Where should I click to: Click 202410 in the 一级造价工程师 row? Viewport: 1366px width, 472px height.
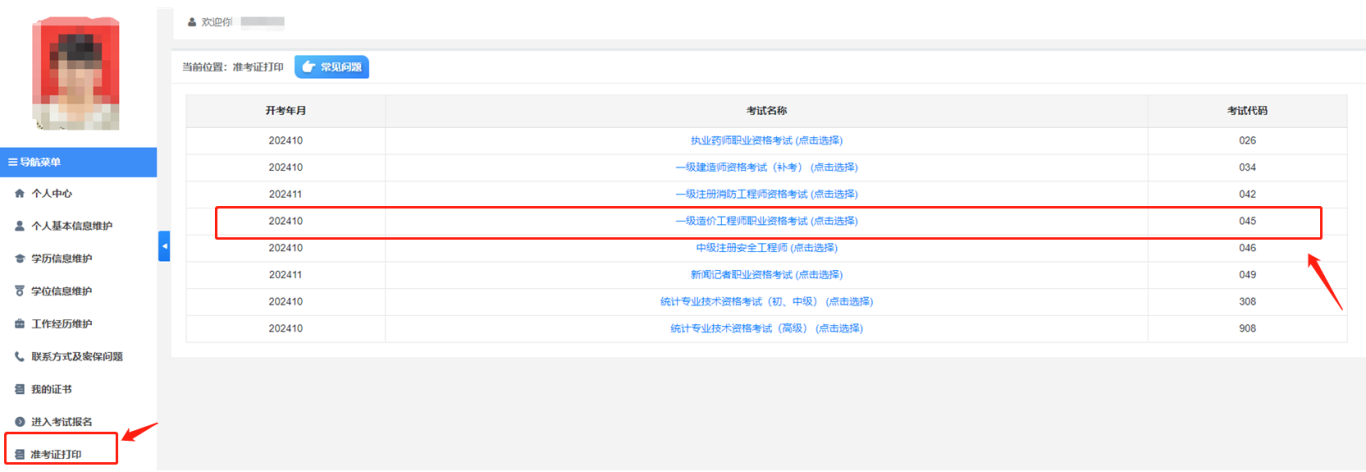click(285, 221)
